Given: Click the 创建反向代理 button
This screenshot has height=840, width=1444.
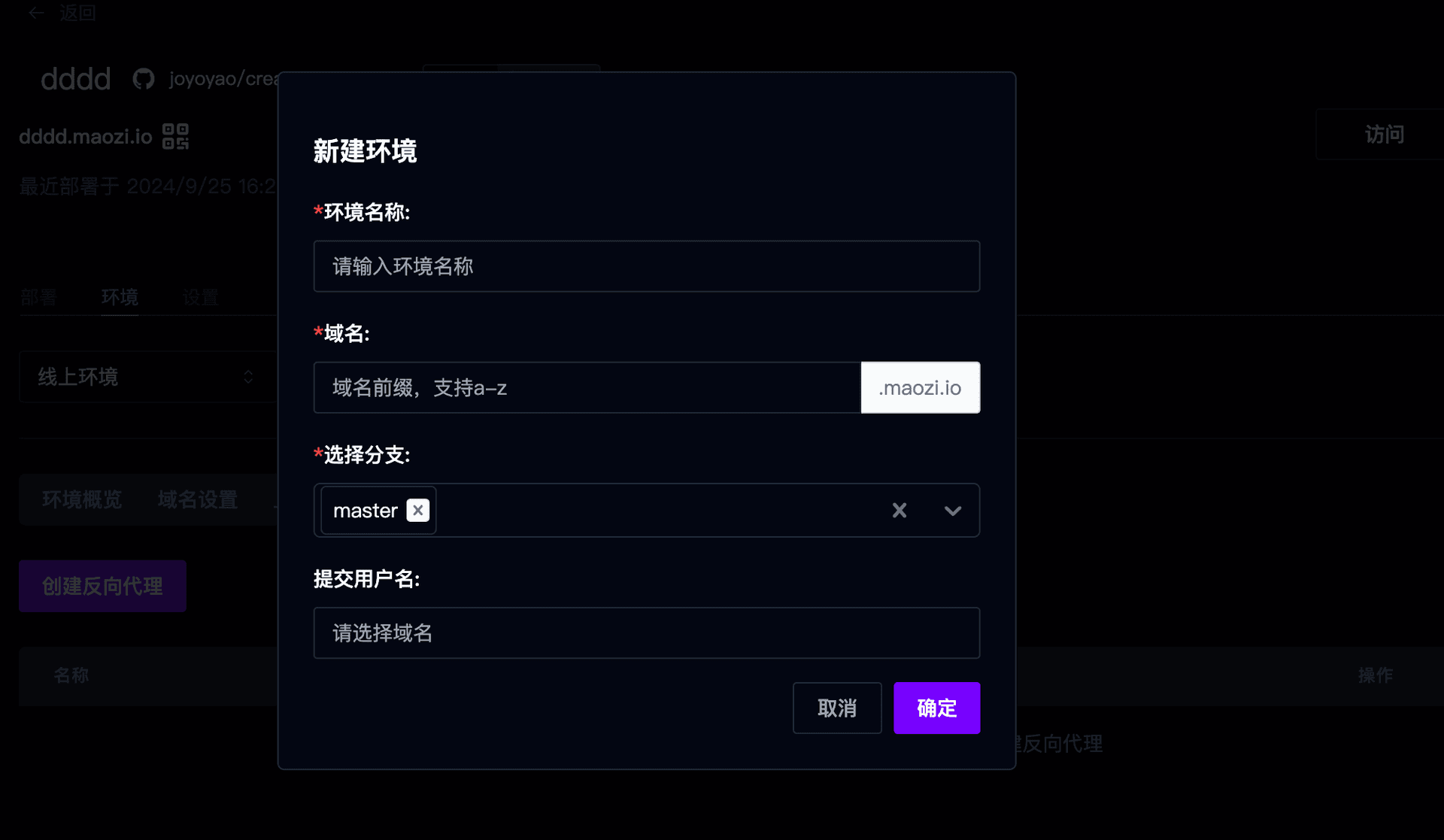Looking at the screenshot, I should 102,586.
